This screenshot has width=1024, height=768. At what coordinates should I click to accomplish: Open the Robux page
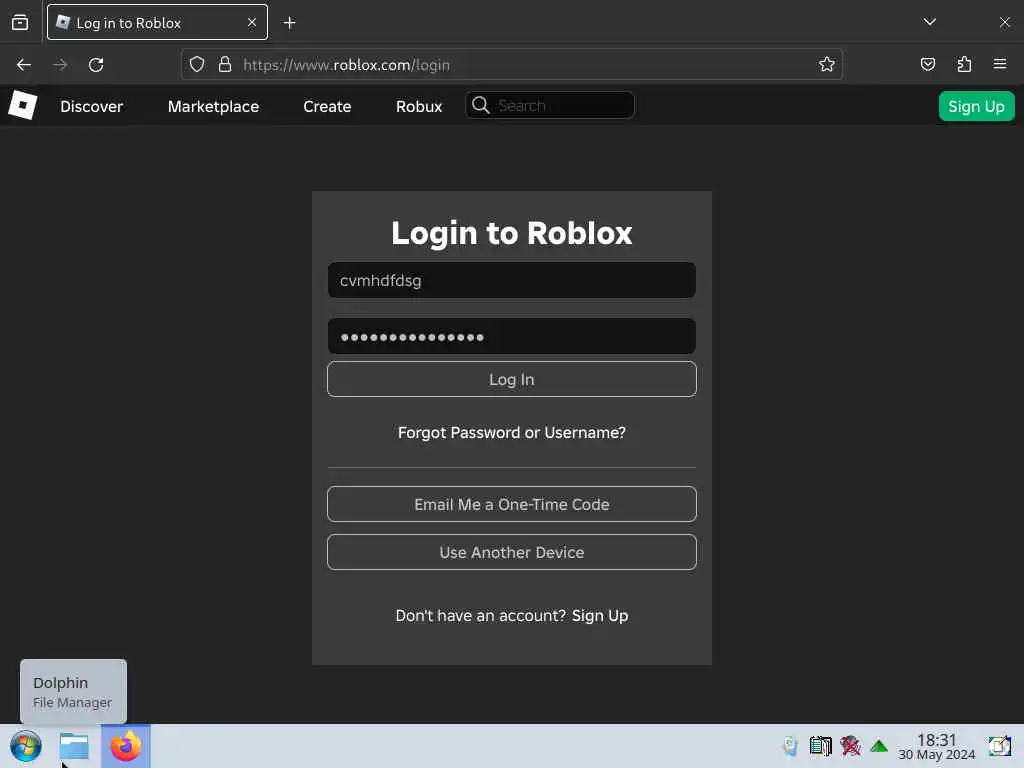(x=419, y=106)
